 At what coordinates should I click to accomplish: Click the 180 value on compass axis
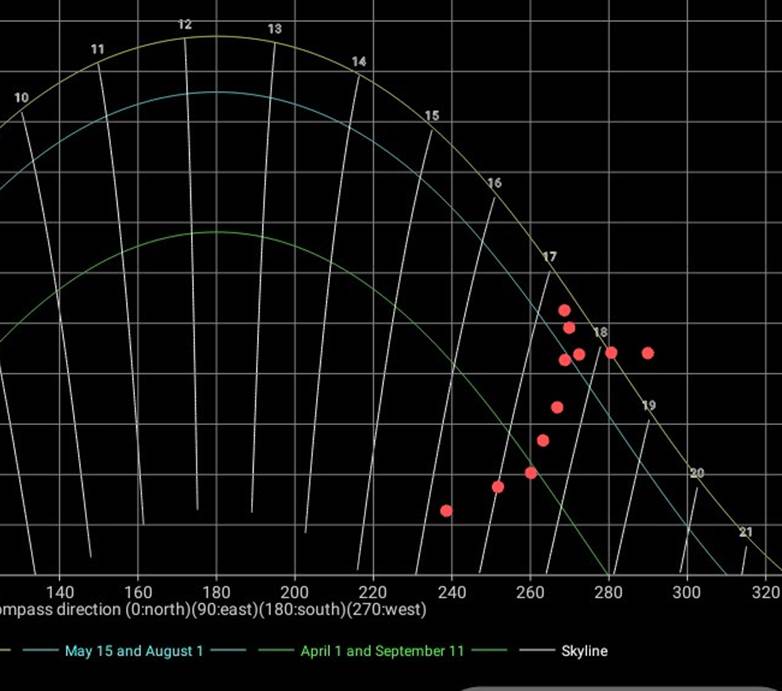click(216, 591)
